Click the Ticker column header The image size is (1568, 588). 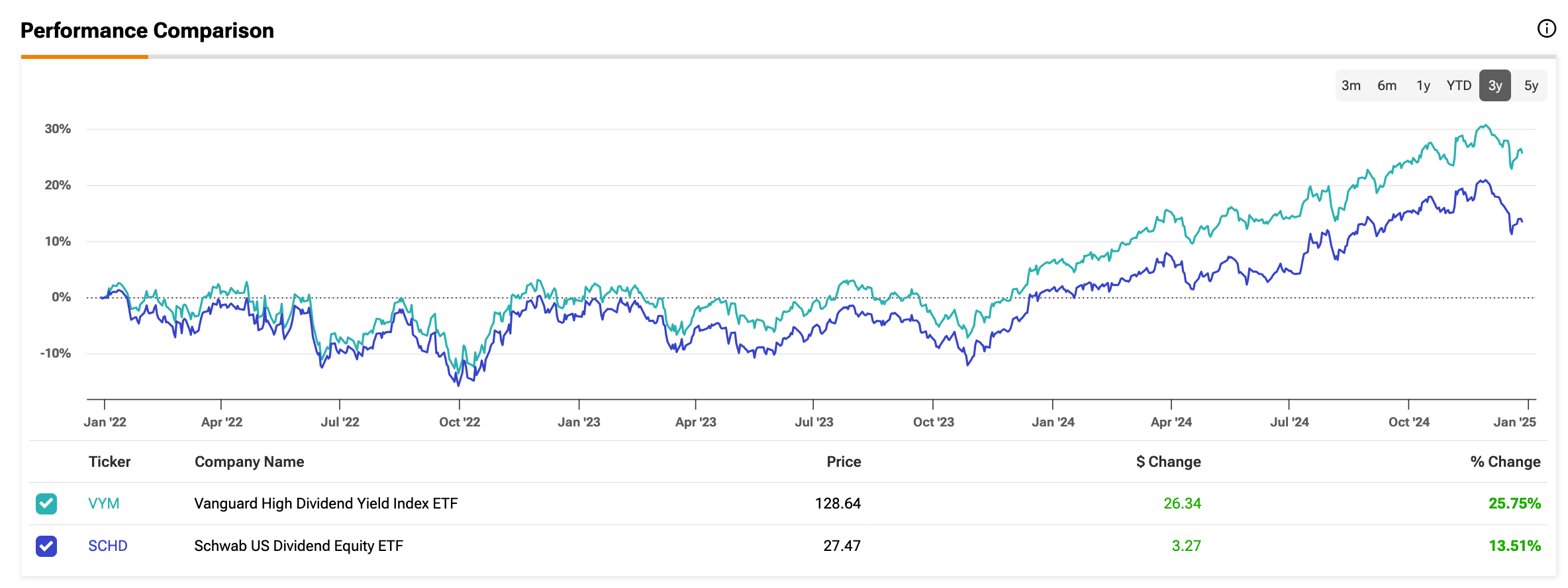(x=110, y=462)
